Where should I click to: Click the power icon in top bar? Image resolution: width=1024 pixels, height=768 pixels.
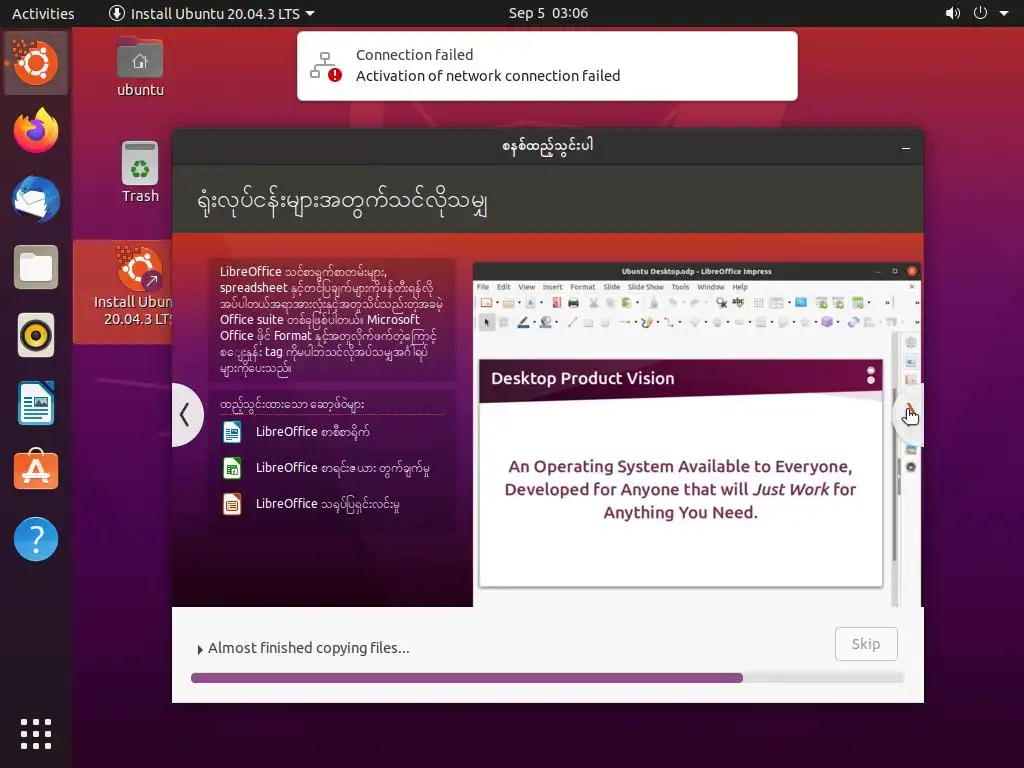coord(980,13)
